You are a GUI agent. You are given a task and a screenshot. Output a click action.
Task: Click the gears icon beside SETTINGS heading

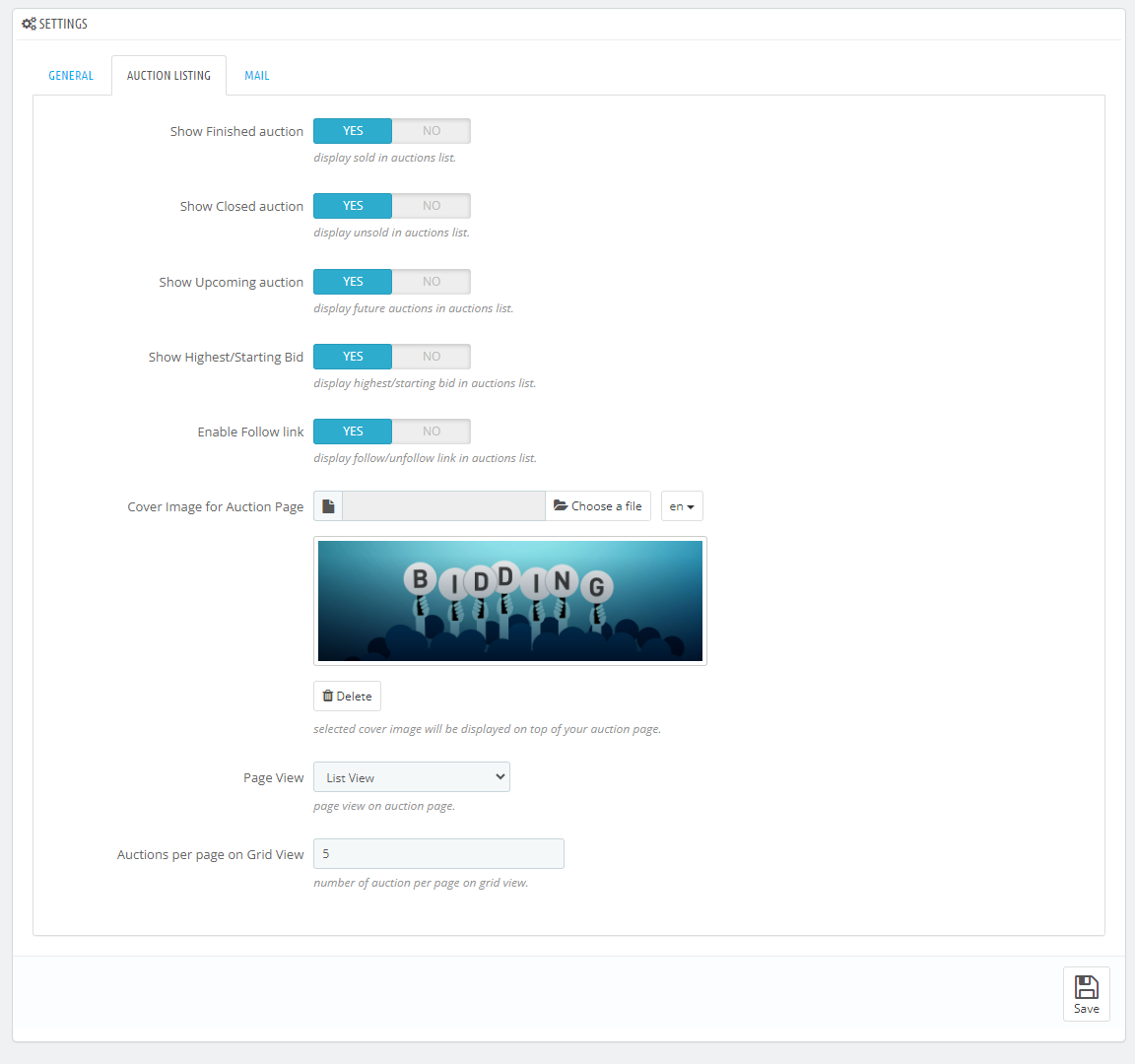(x=29, y=23)
